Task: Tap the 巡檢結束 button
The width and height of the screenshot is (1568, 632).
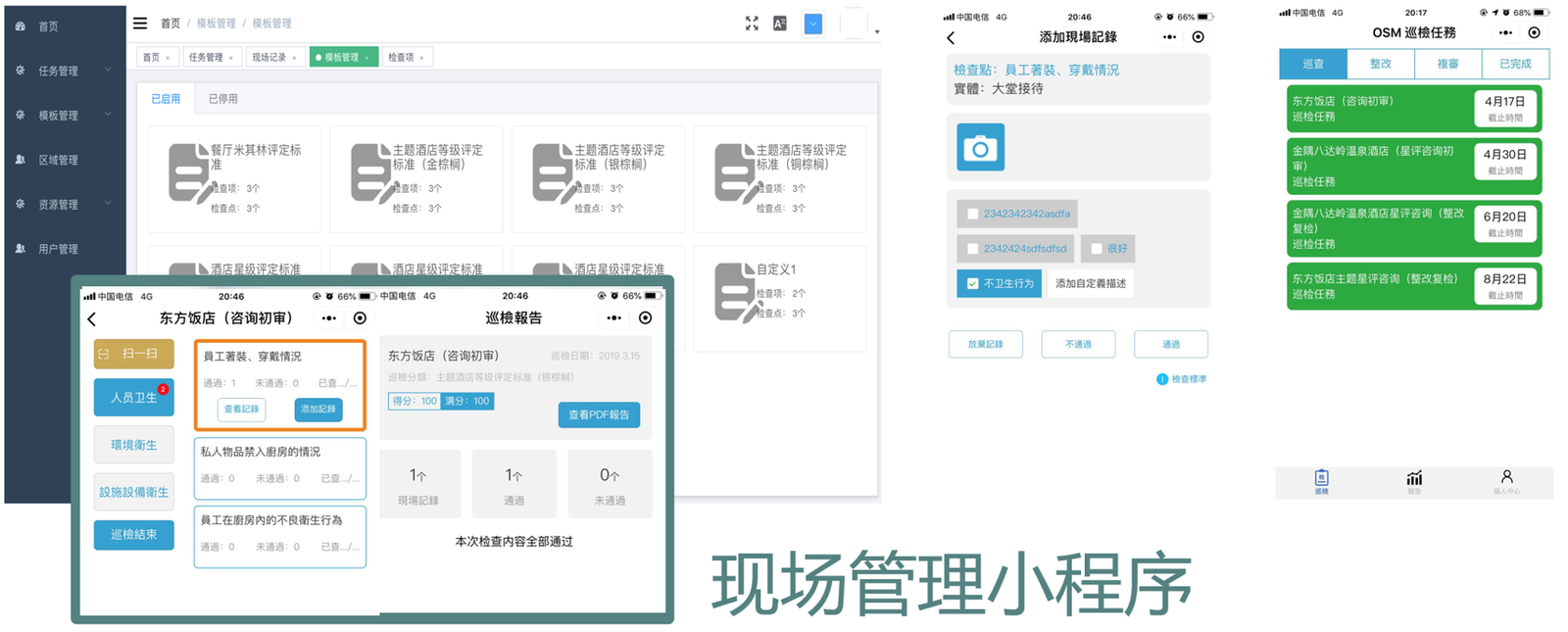Action: point(133,534)
